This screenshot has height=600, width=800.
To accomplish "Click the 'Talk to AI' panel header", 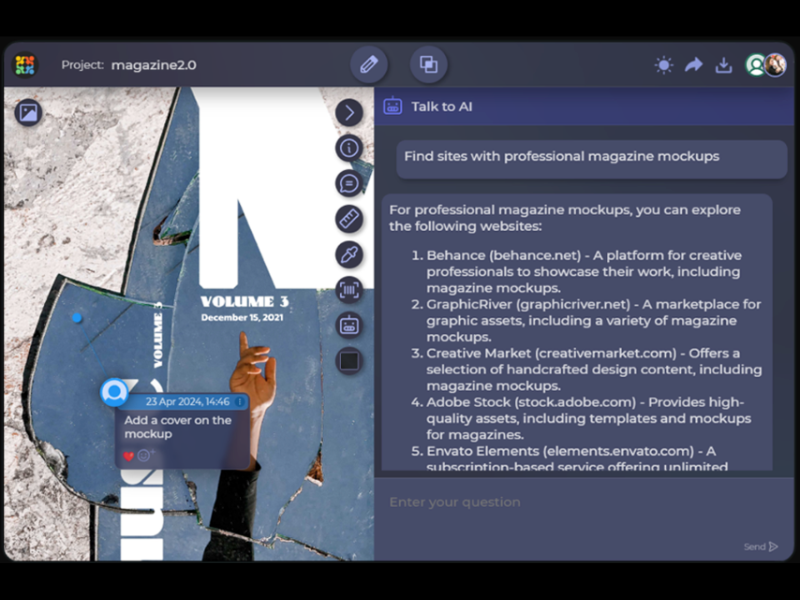I will [x=584, y=106].
